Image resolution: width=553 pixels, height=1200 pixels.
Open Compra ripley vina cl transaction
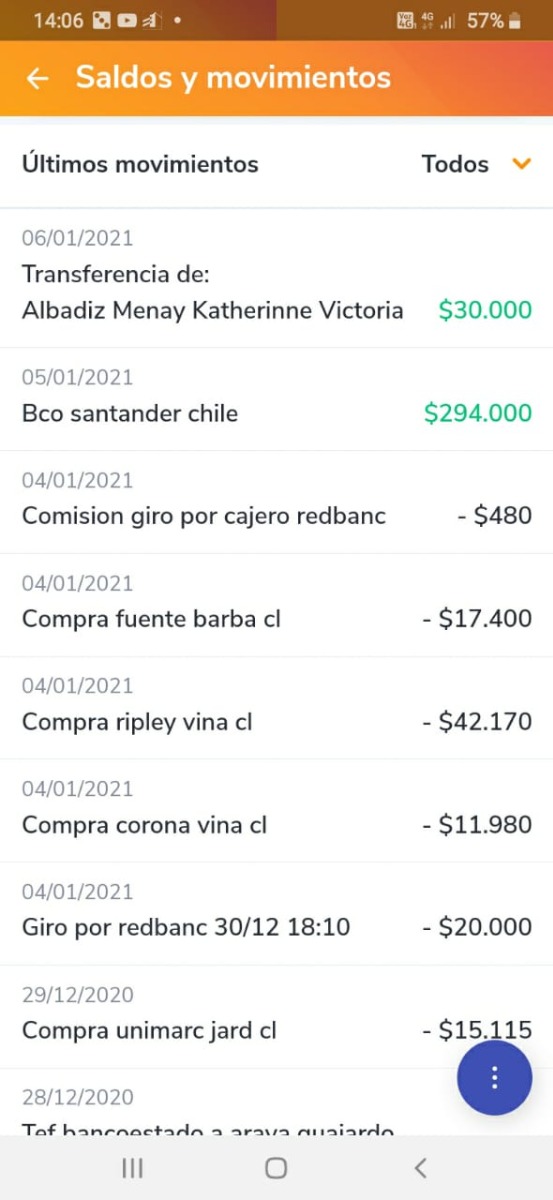click(x=276, y=708)
